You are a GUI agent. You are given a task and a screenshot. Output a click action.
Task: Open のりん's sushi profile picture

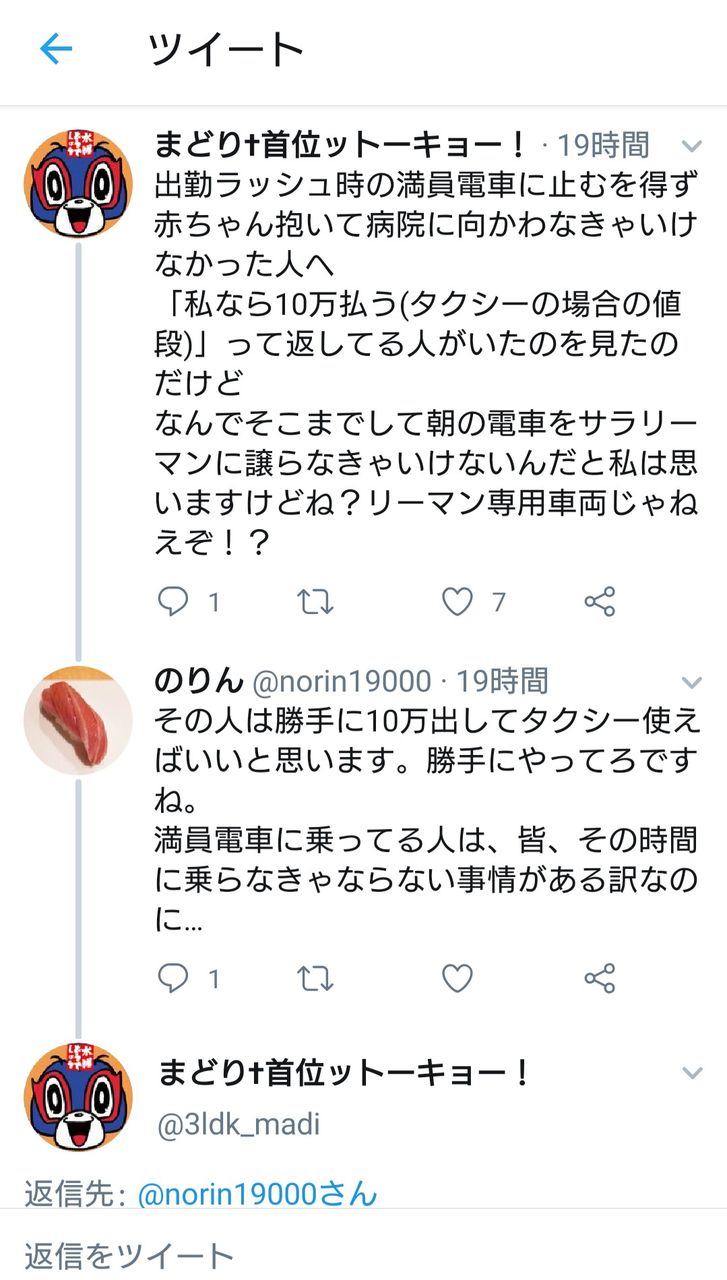tap(78, 720)
